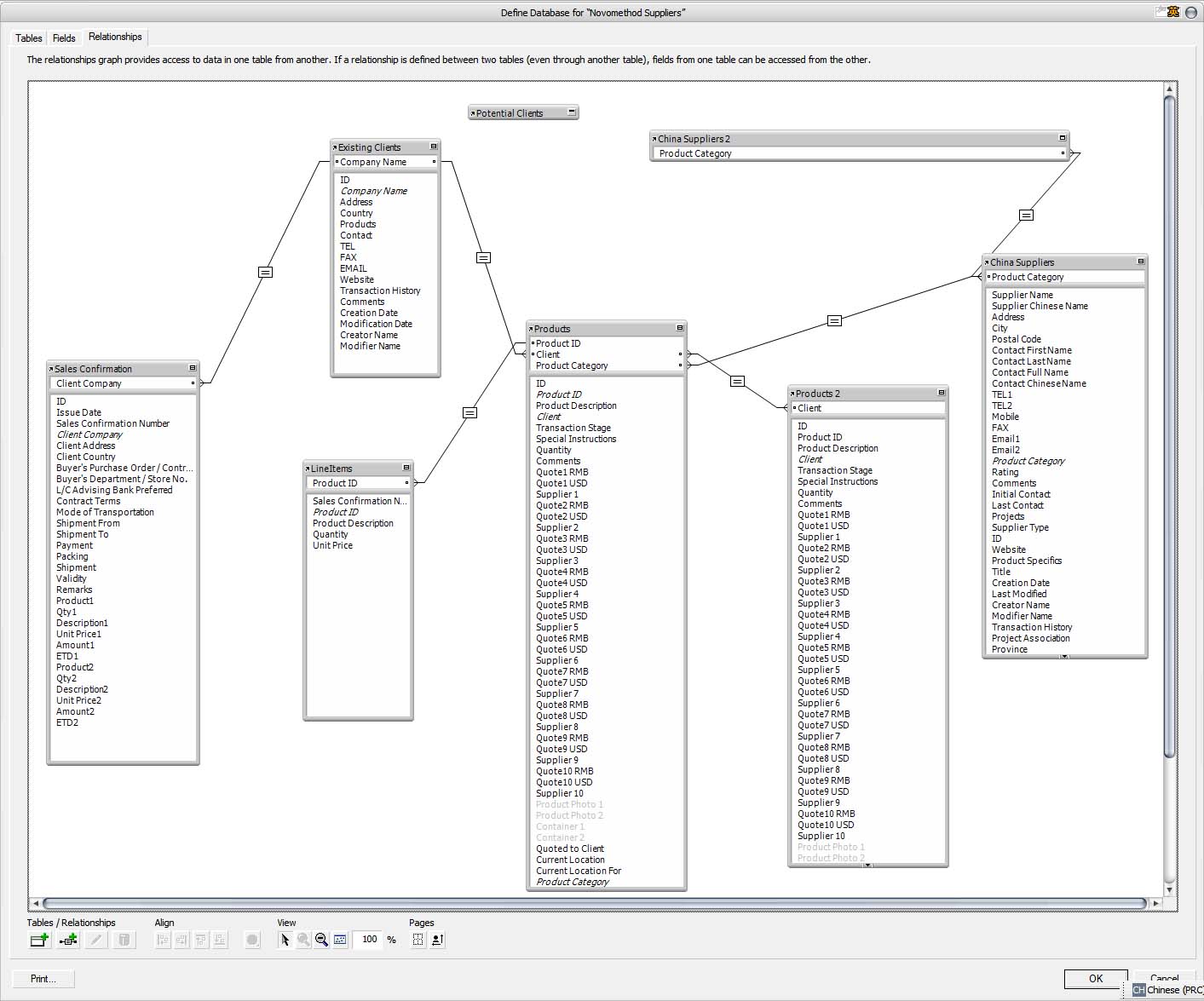Click the zoom out magnifier icon
This screenshot has width=1204, height=1001.
point(321,940)
